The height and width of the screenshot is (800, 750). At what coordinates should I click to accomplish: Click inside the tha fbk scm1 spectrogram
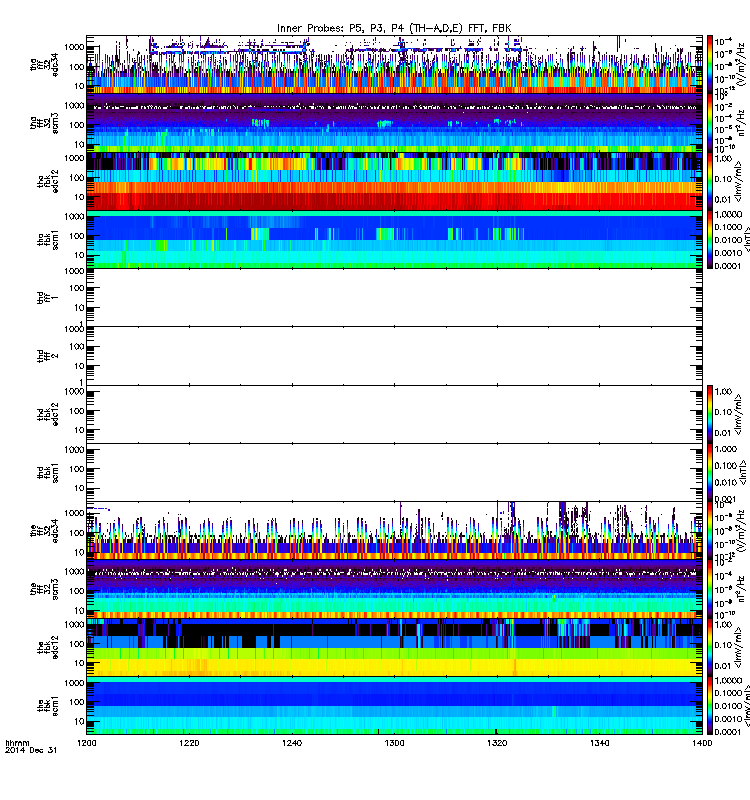click(394, 239)
